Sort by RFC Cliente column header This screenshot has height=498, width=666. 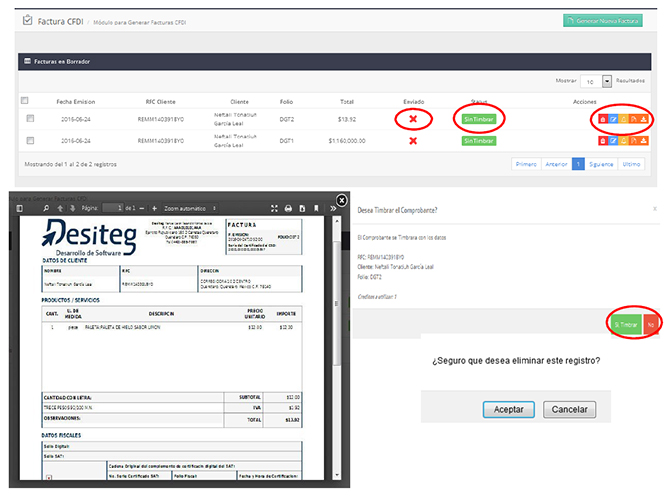[160, 102]
